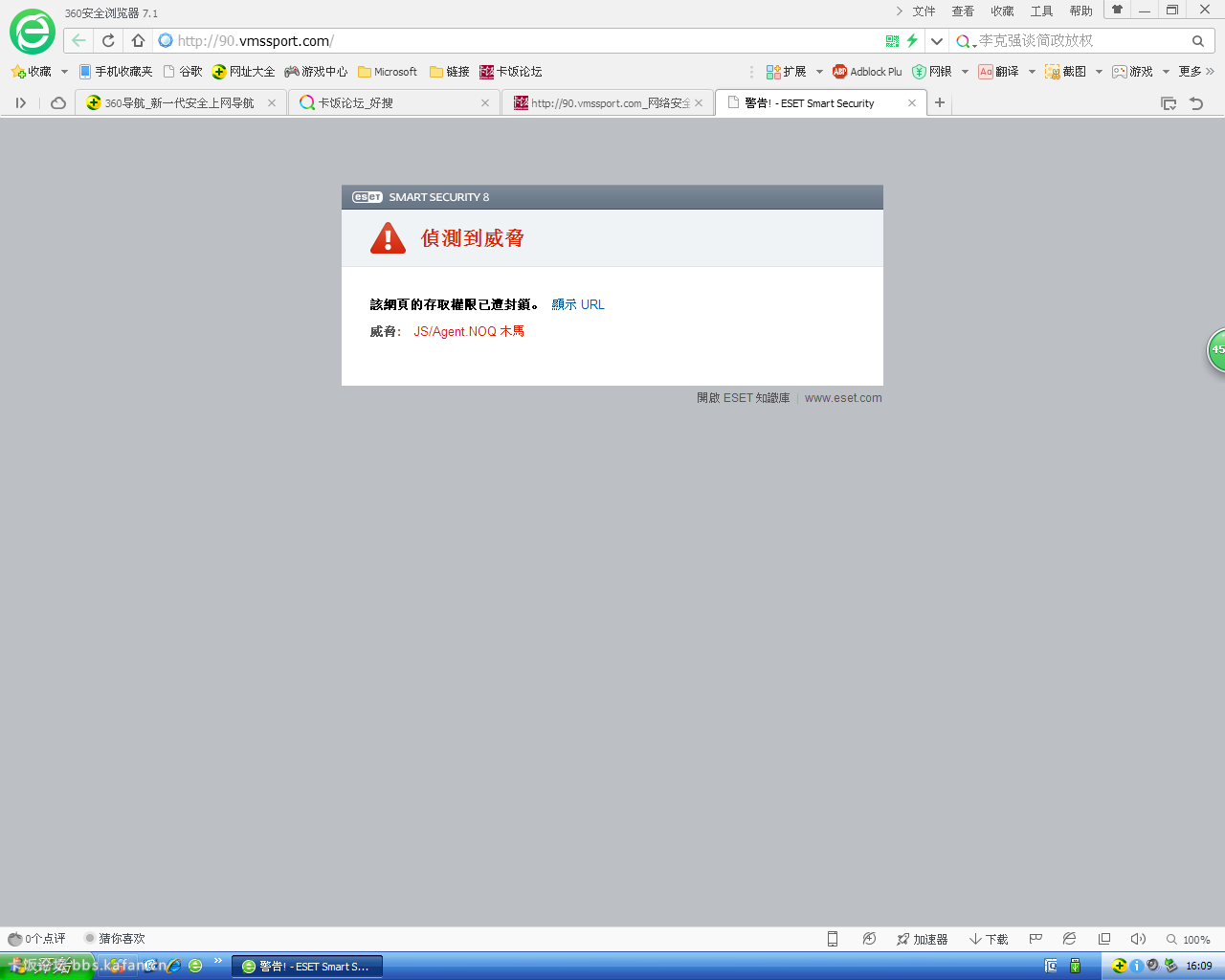Click the magnifier search button
The height and width of the screenshot is (980, 1225).
pos(1198,40)
